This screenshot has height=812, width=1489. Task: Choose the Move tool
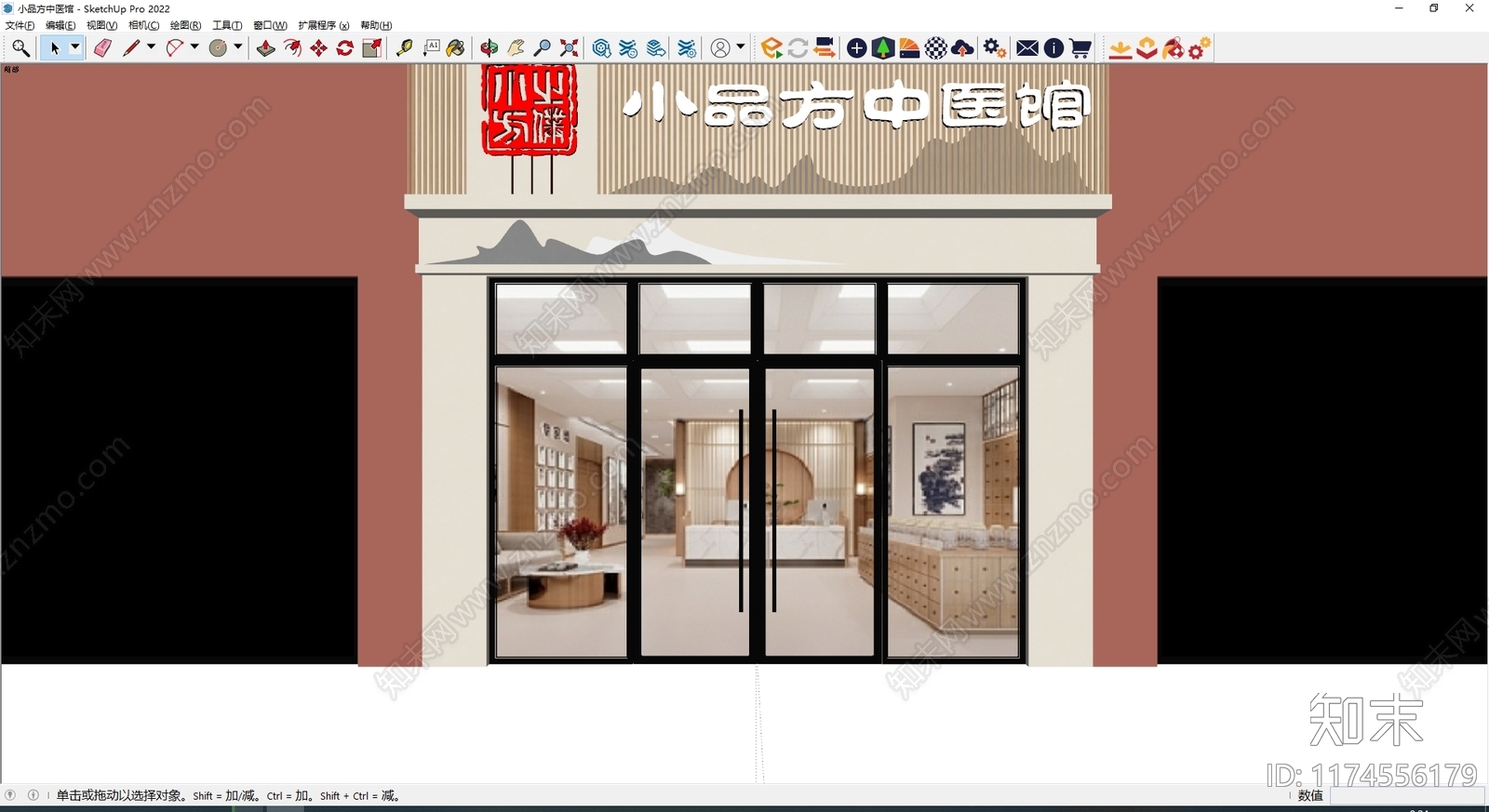click(318, 47)
